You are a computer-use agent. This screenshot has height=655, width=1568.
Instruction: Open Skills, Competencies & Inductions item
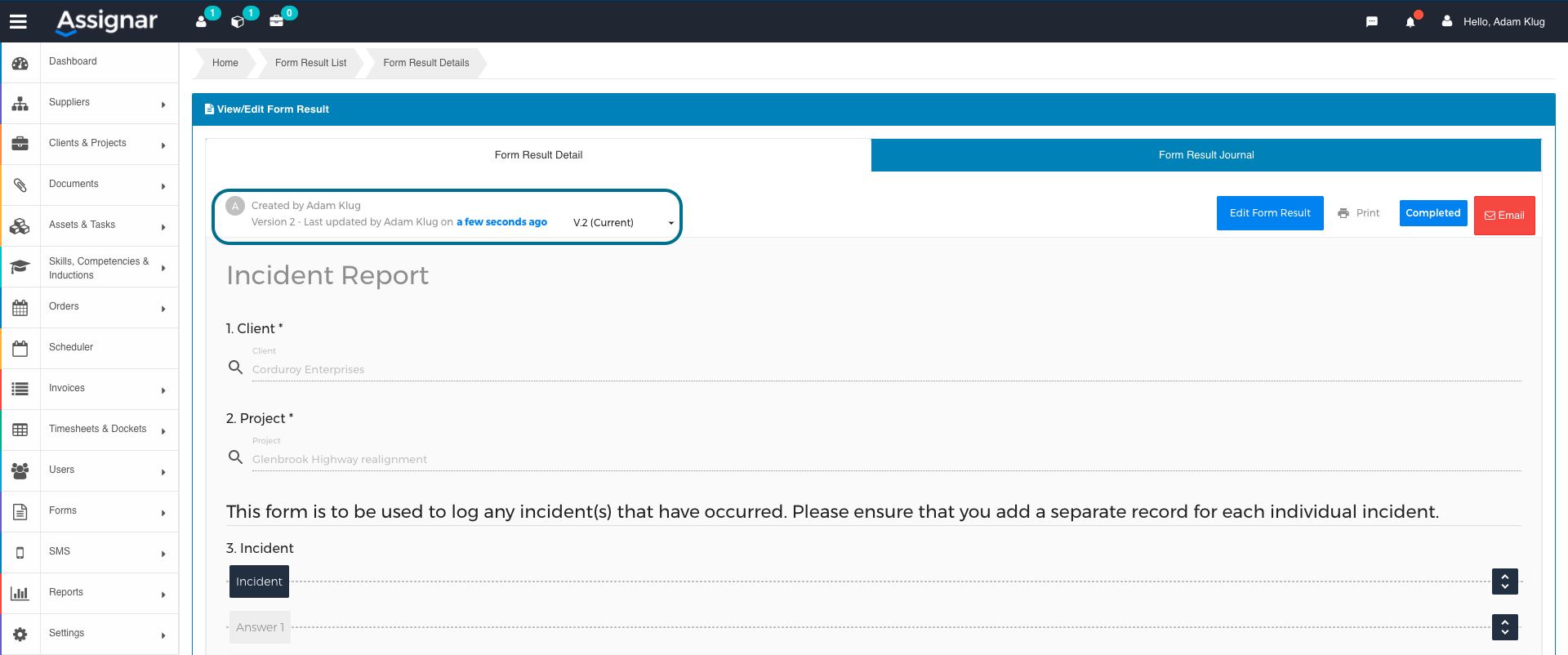click(x=90, y=267)
